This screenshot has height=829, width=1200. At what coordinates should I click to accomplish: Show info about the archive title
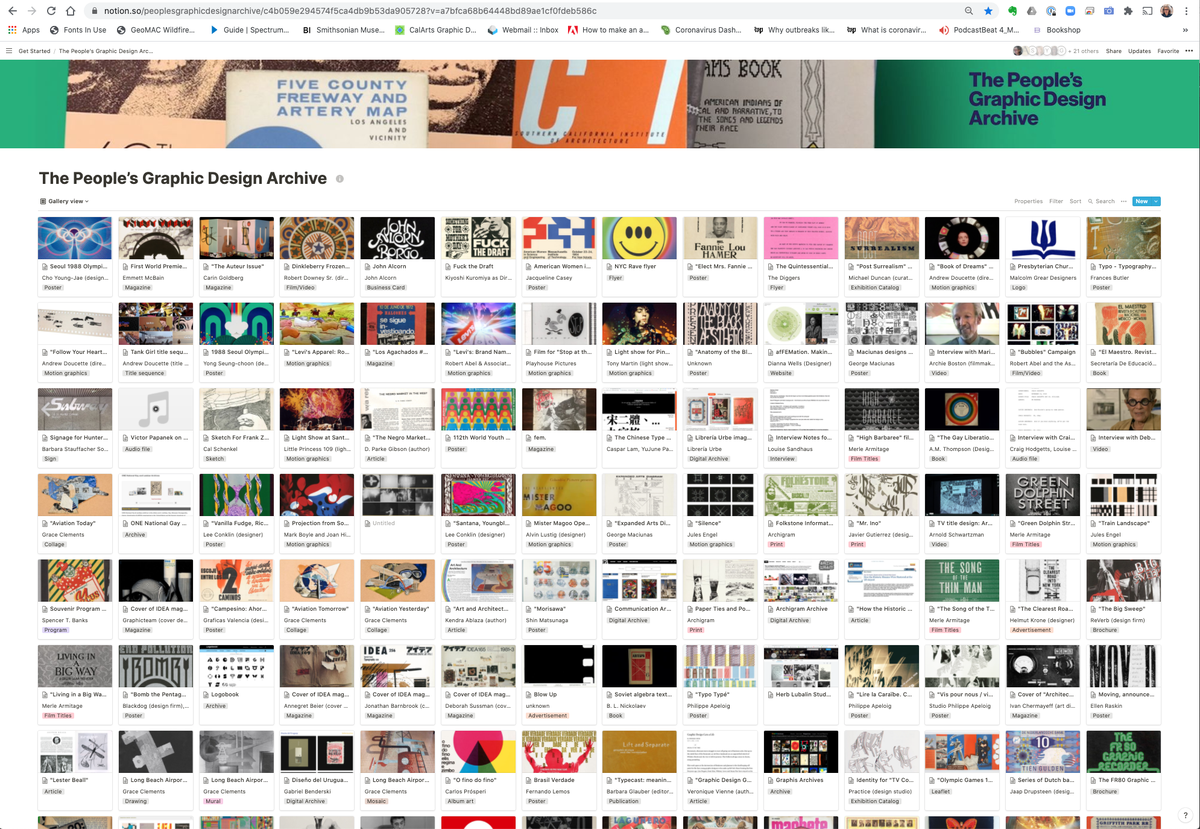[340, 179]
